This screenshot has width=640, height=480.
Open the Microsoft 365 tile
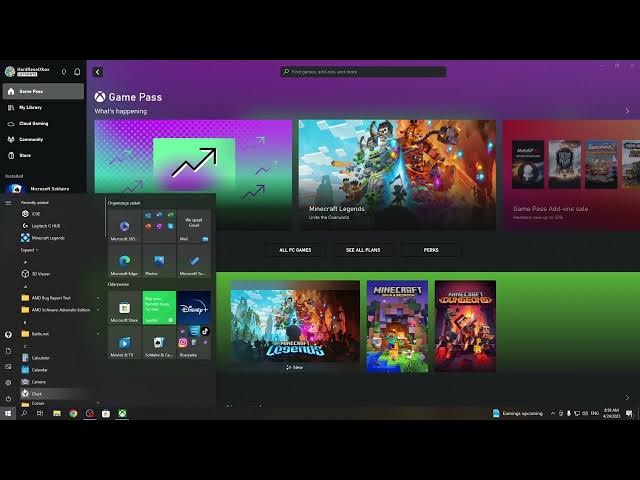tap(124, 226)
